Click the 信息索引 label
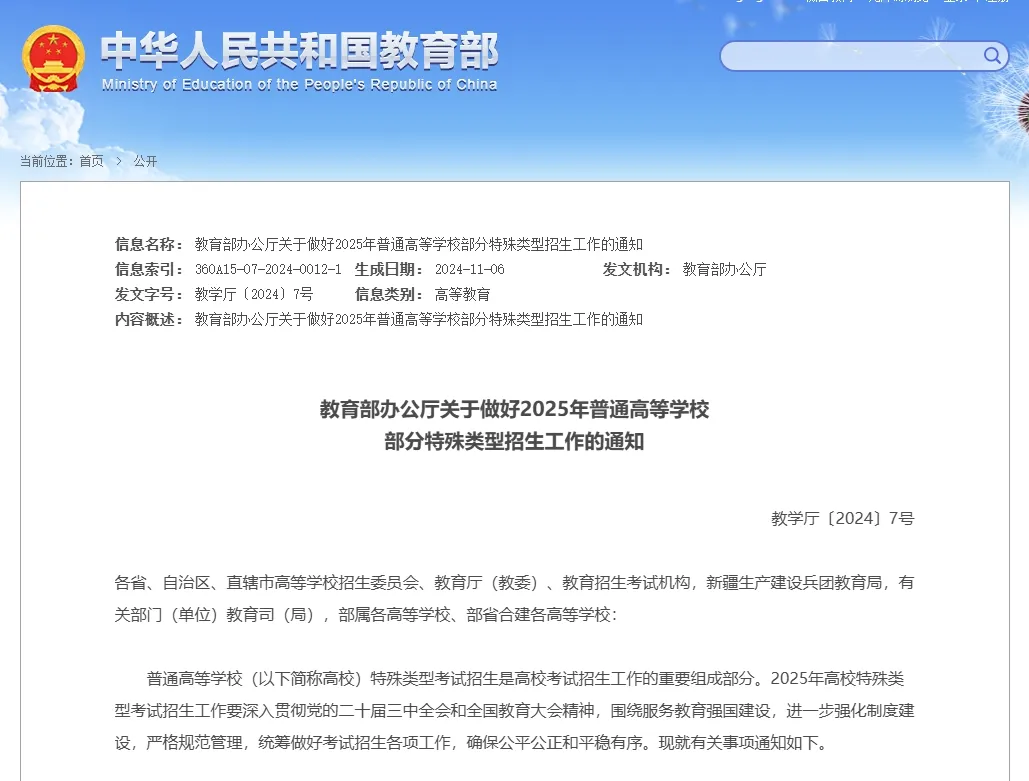The height and width of the screenshot is (781, 1029). point(149,270)
